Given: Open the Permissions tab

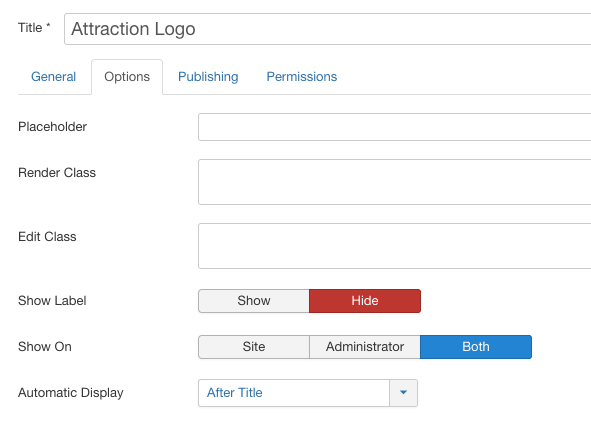Looking at the screenshot, I should [x=302, y=77].
